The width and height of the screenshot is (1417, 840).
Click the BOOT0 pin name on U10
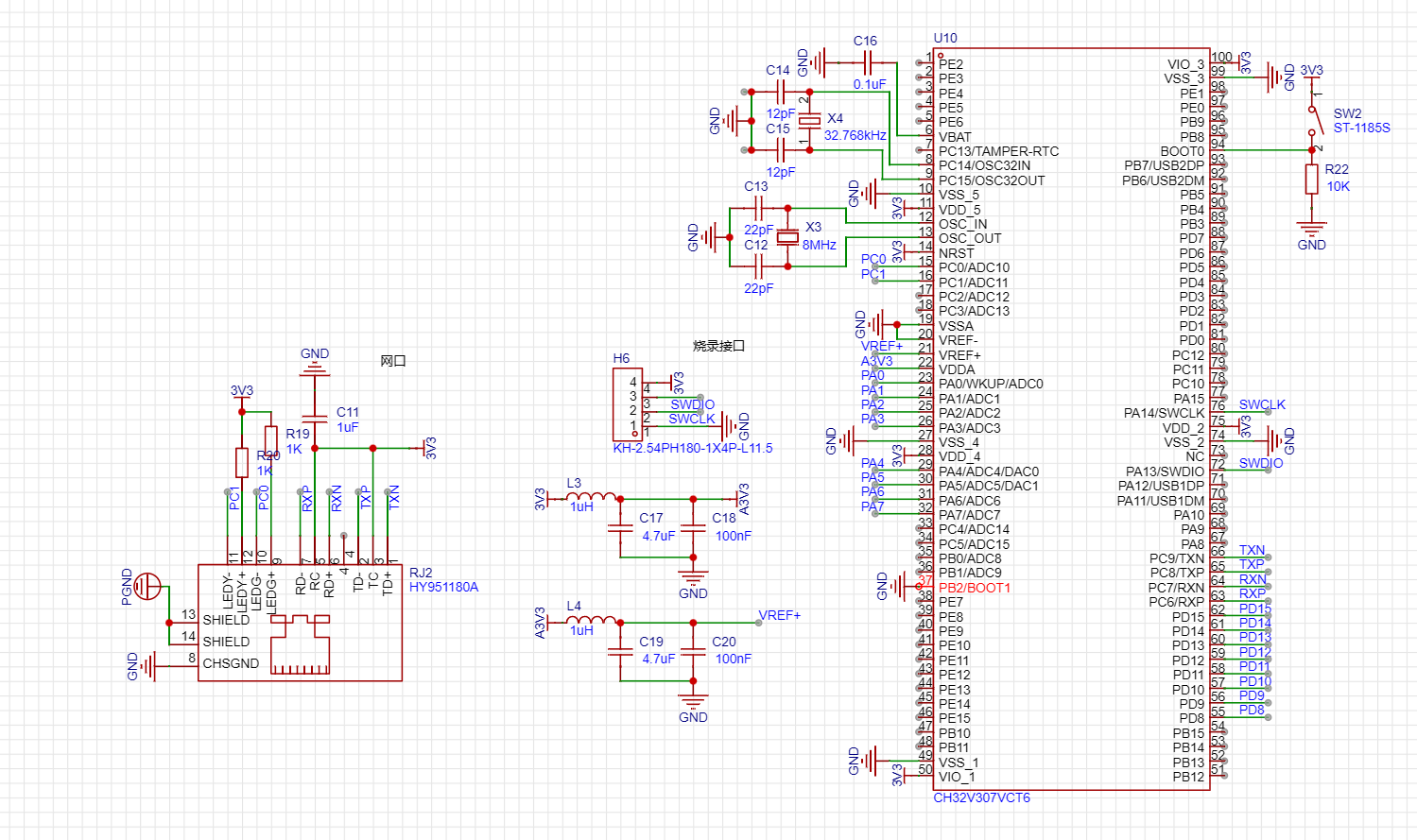[1183, 151]
